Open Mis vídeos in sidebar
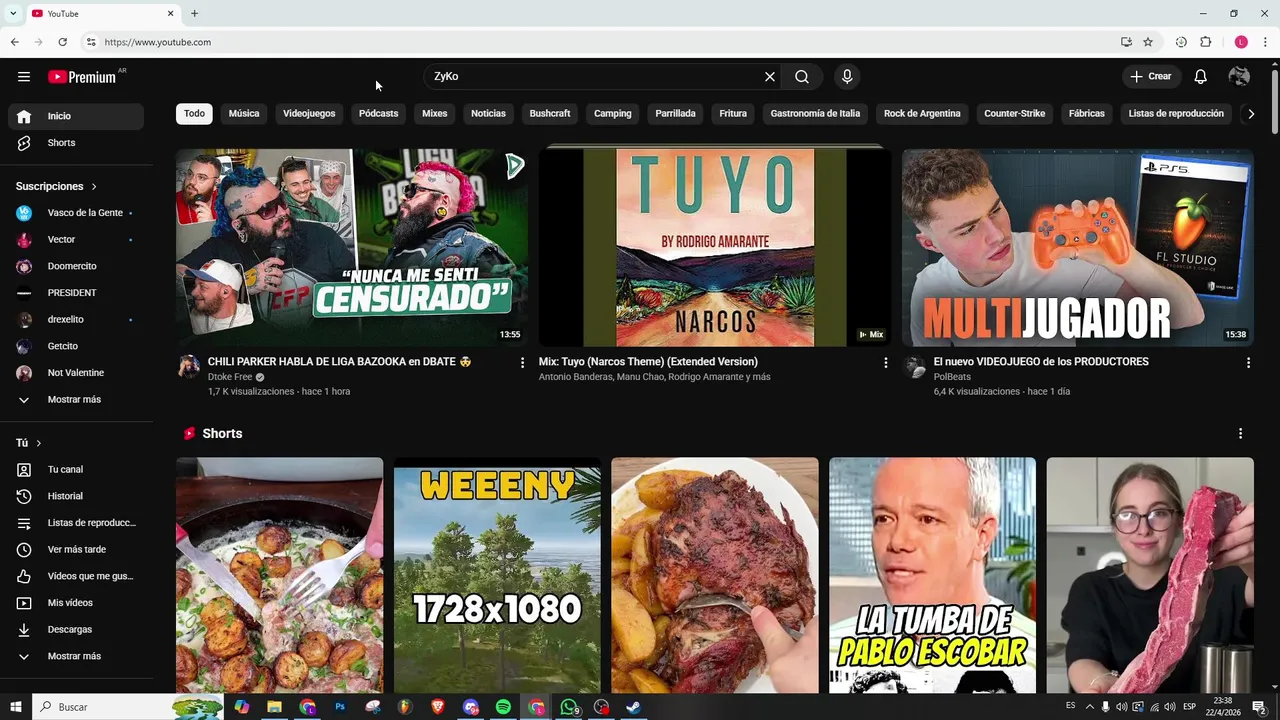 [76, 603]
